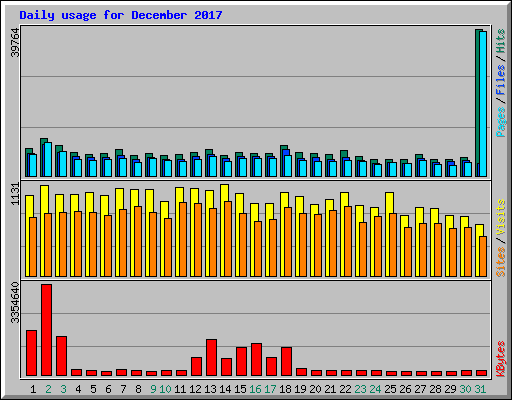The image size is (512, 400).
Task: Click the red KBytes bar for day 1
Action: click(31, 353)
